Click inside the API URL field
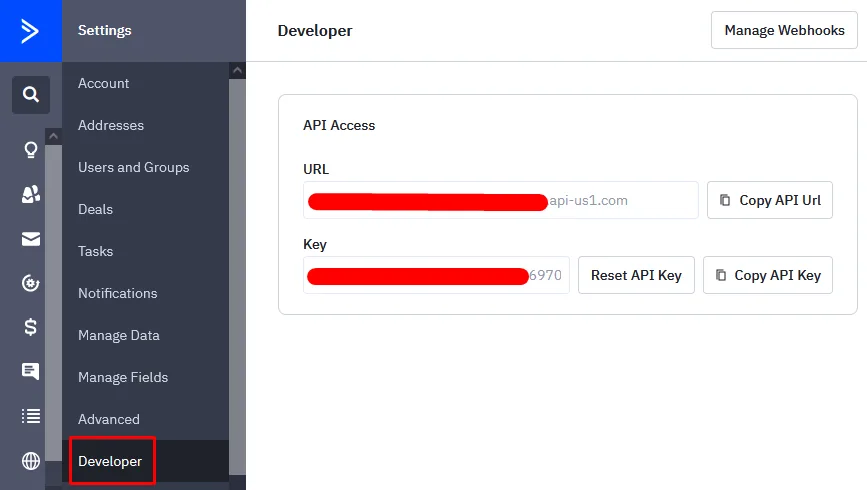867x490 pixels. (x=500, y=200)
